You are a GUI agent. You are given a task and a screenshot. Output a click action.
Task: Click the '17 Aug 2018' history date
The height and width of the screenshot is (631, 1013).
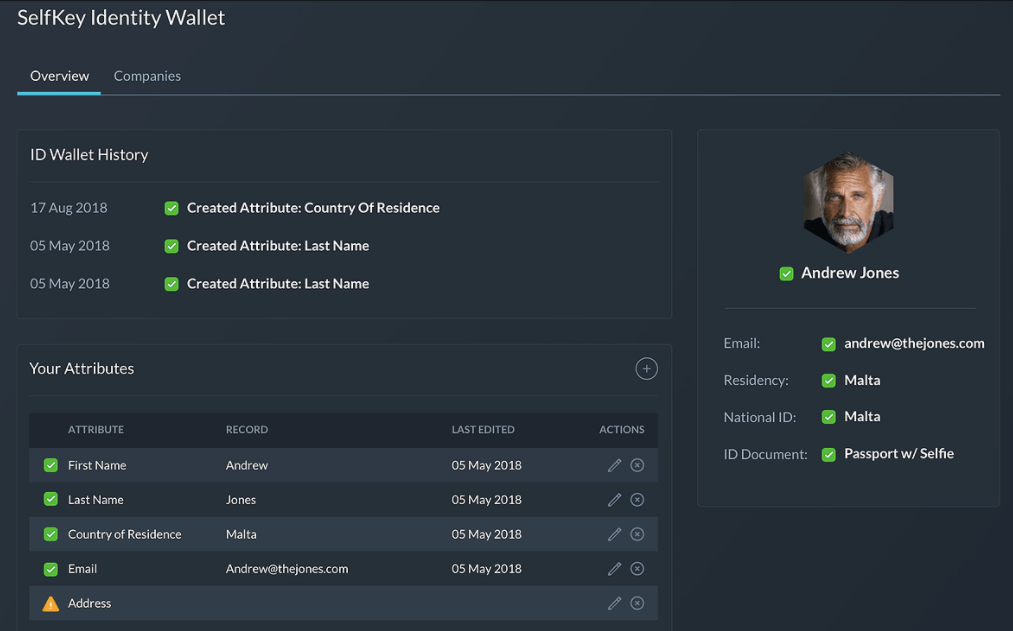pyautogui.click(x=68, y=208)
